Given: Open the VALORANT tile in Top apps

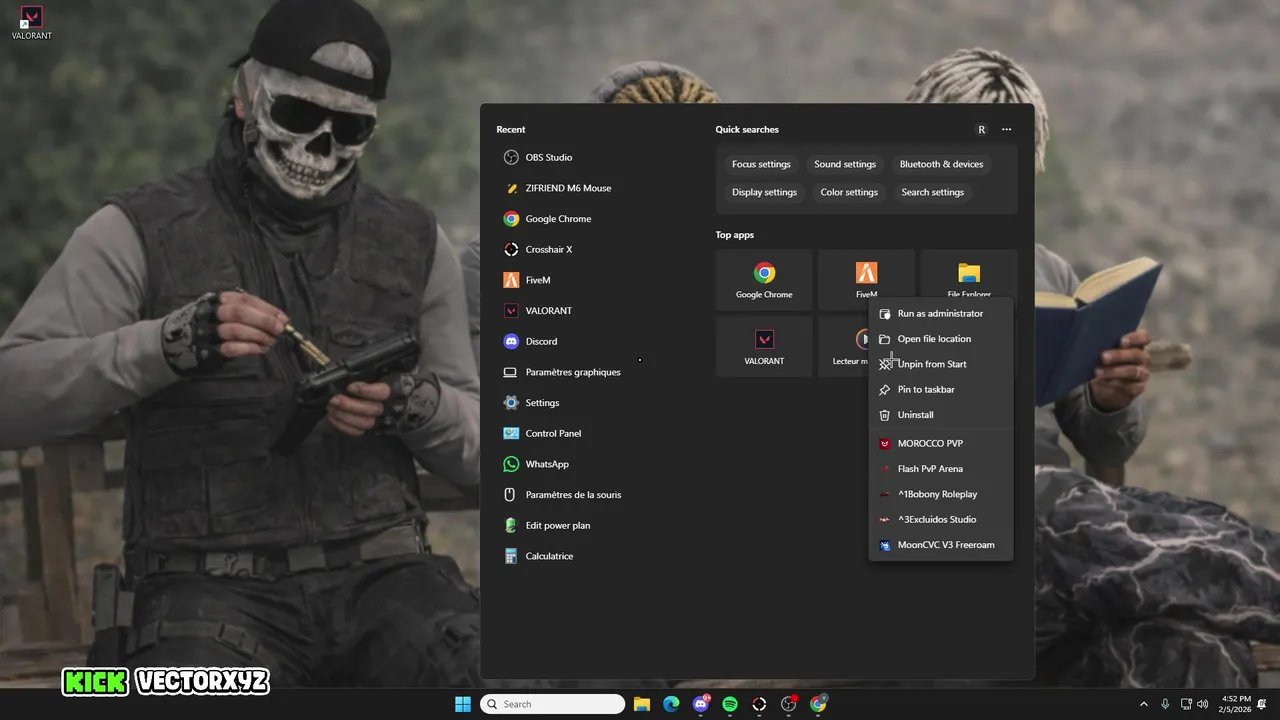Looking at the screenshot, I should point(764,346).
